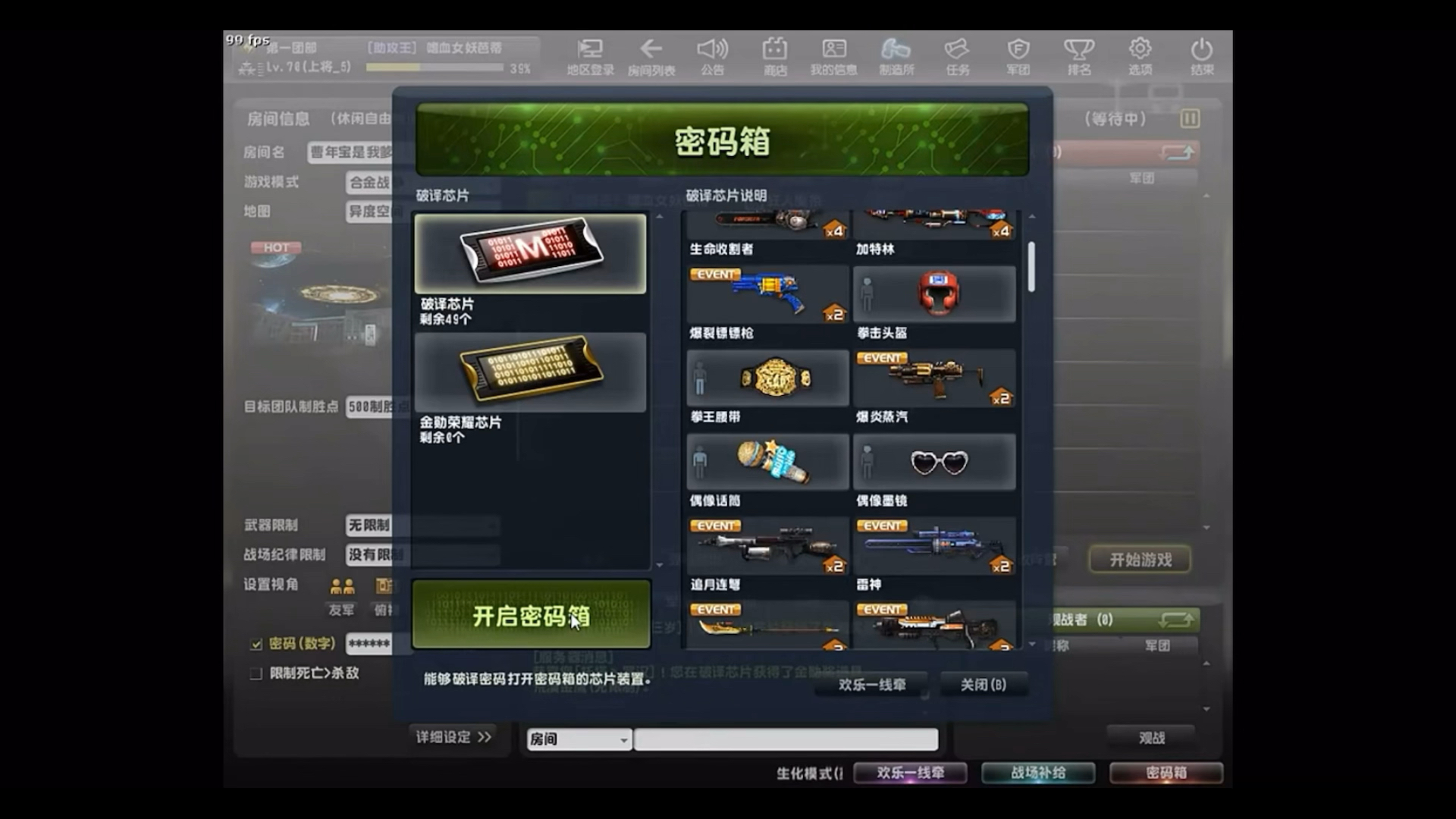Click the 结束 power icon
The image size is (1456, 819).
coord(1201,57)
